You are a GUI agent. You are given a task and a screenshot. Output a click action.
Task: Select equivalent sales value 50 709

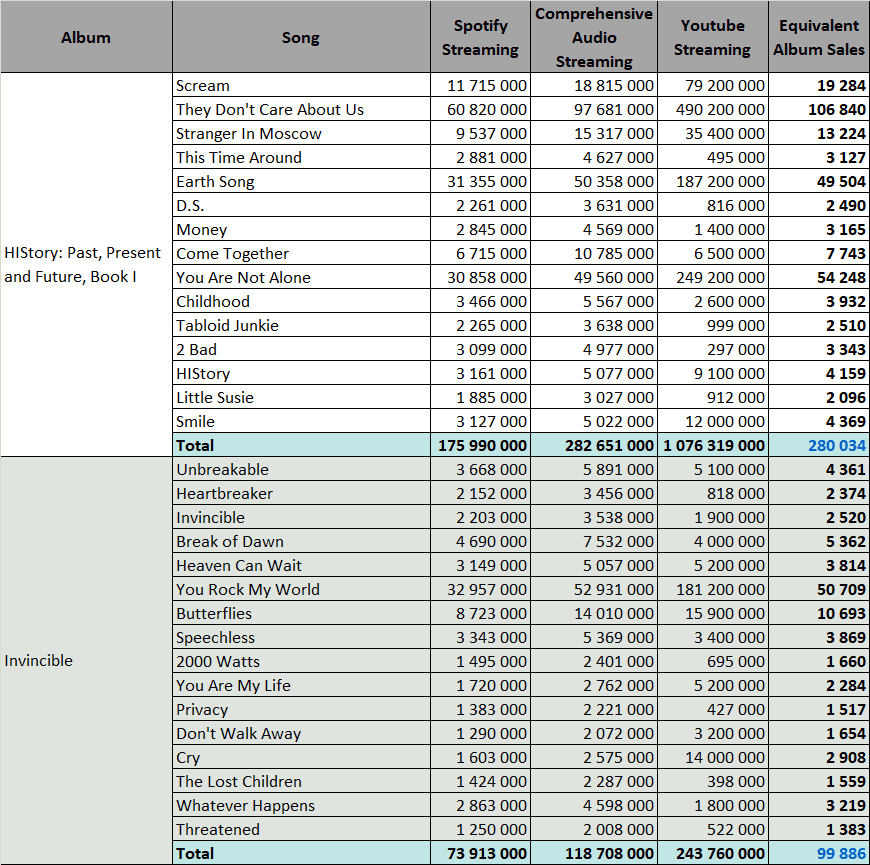pyautogui.click(x=819, y=589)
